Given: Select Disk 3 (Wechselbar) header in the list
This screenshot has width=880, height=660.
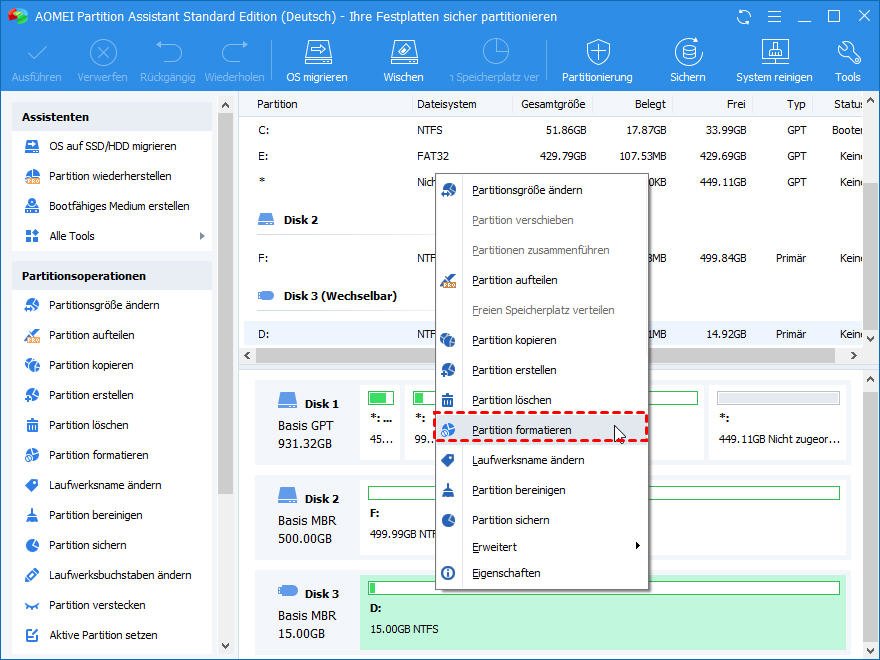Looking at the screenshot, I should (x=339, y=296).
